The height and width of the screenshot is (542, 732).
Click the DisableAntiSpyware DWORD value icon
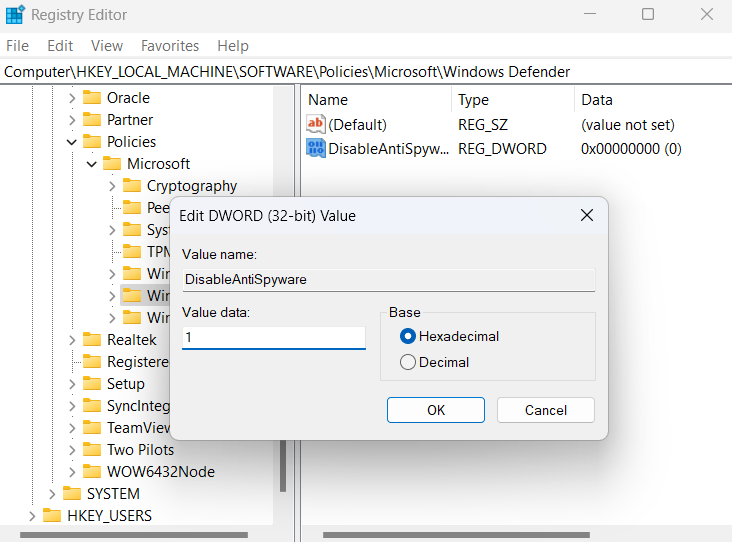[316, 148]
